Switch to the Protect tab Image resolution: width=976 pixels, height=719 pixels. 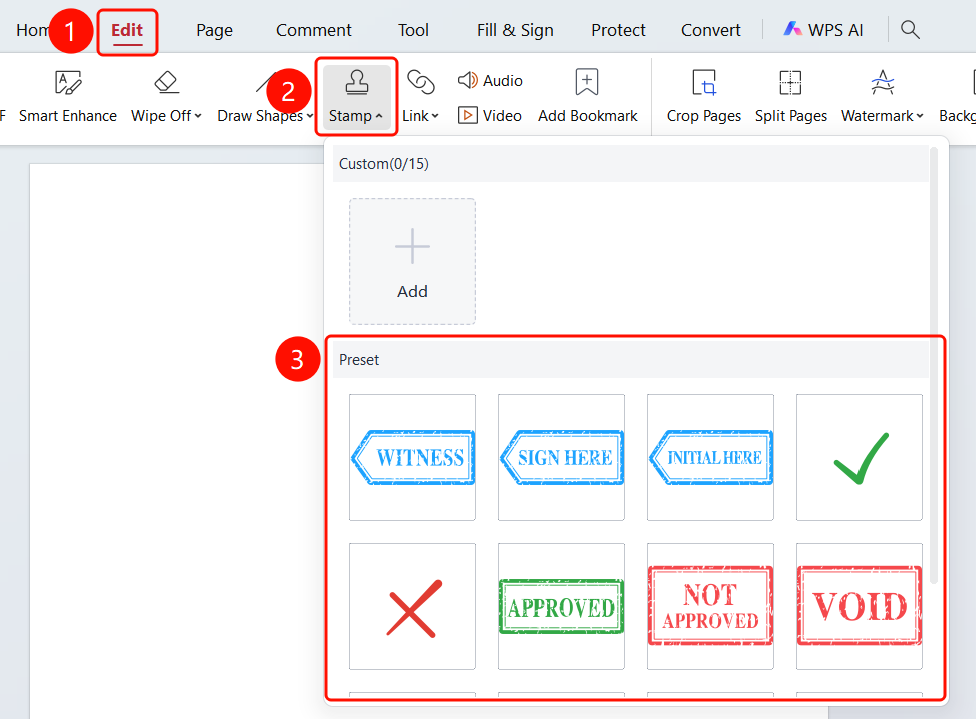(618, 30)
